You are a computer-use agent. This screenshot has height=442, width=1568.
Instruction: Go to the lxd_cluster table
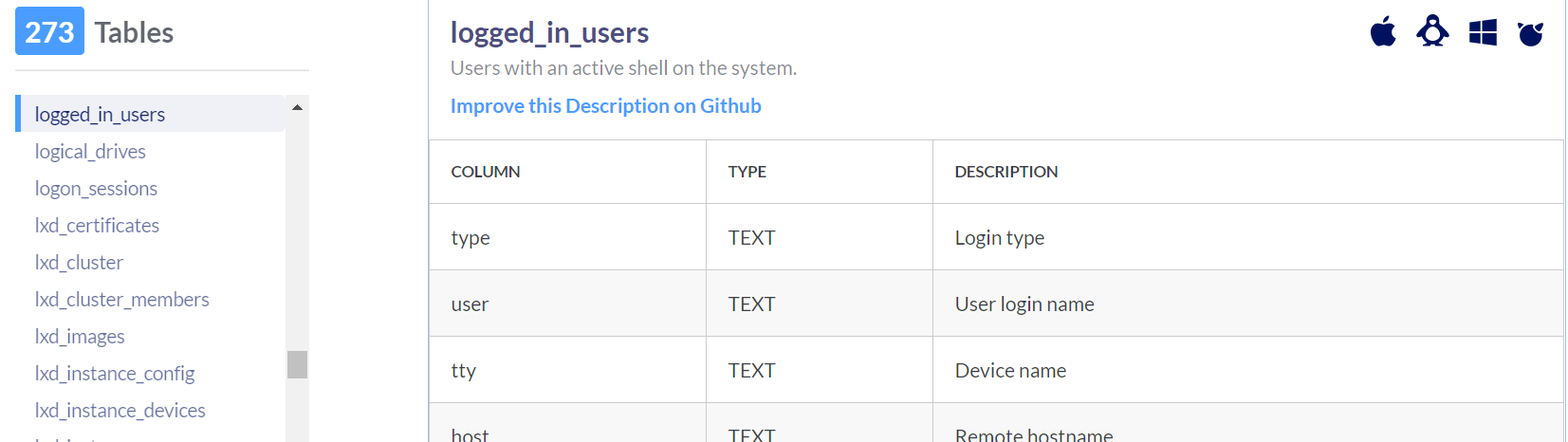(x=79, y=263)
